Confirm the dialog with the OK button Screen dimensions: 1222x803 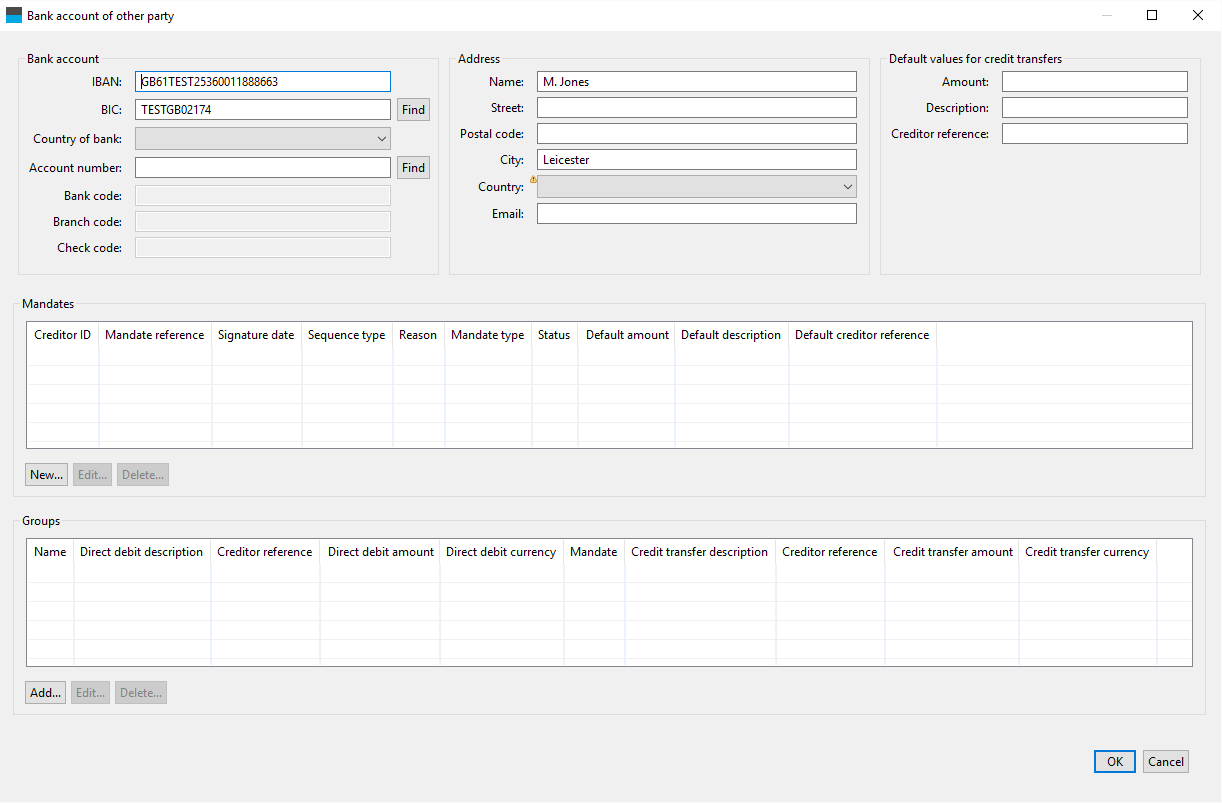[1115, 762]
